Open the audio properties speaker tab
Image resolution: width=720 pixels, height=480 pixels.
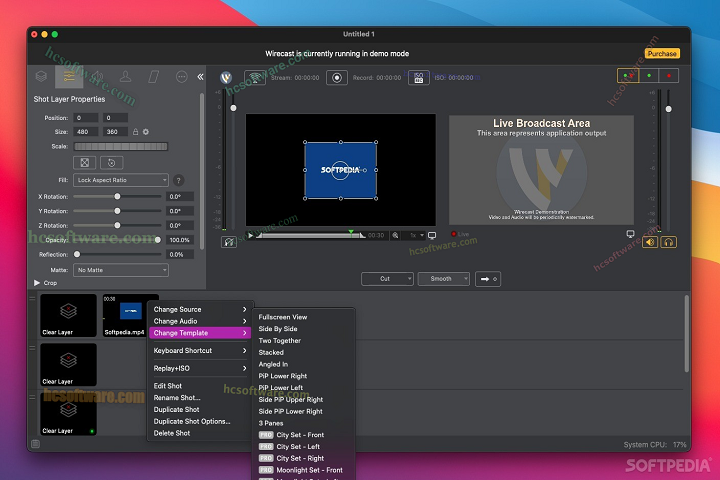pos(97,76)
